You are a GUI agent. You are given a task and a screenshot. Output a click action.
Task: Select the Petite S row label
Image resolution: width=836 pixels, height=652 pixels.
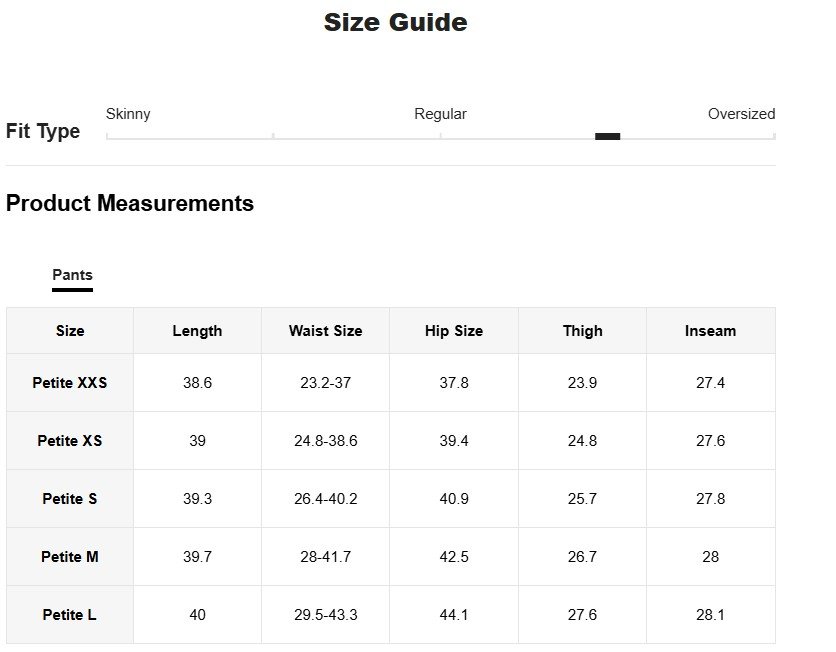(70, 499)
